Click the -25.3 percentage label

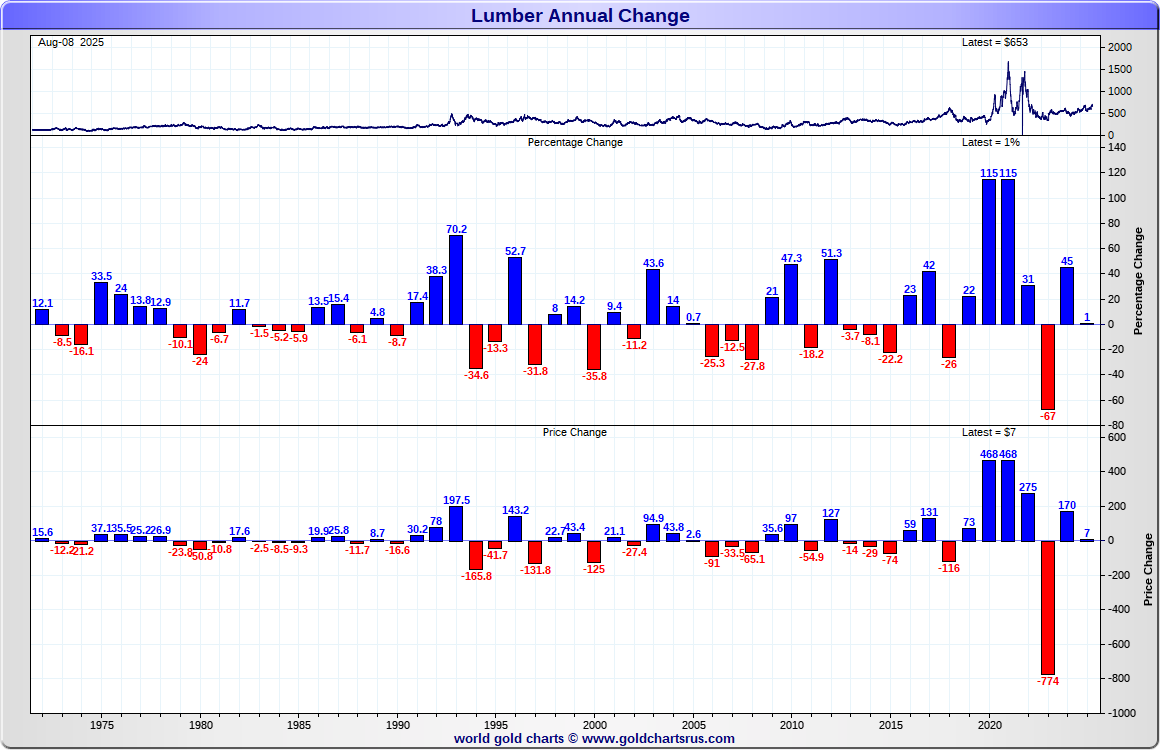(712, 363)
